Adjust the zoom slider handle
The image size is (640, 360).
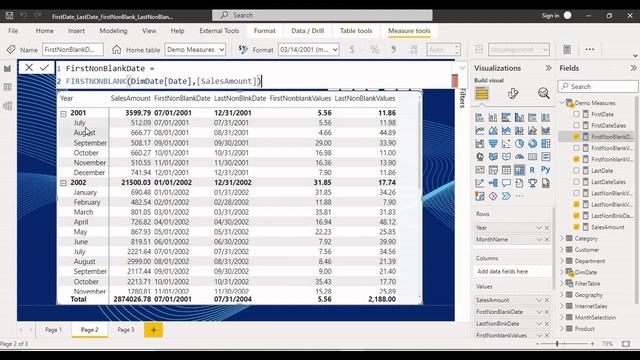[557, 344]
